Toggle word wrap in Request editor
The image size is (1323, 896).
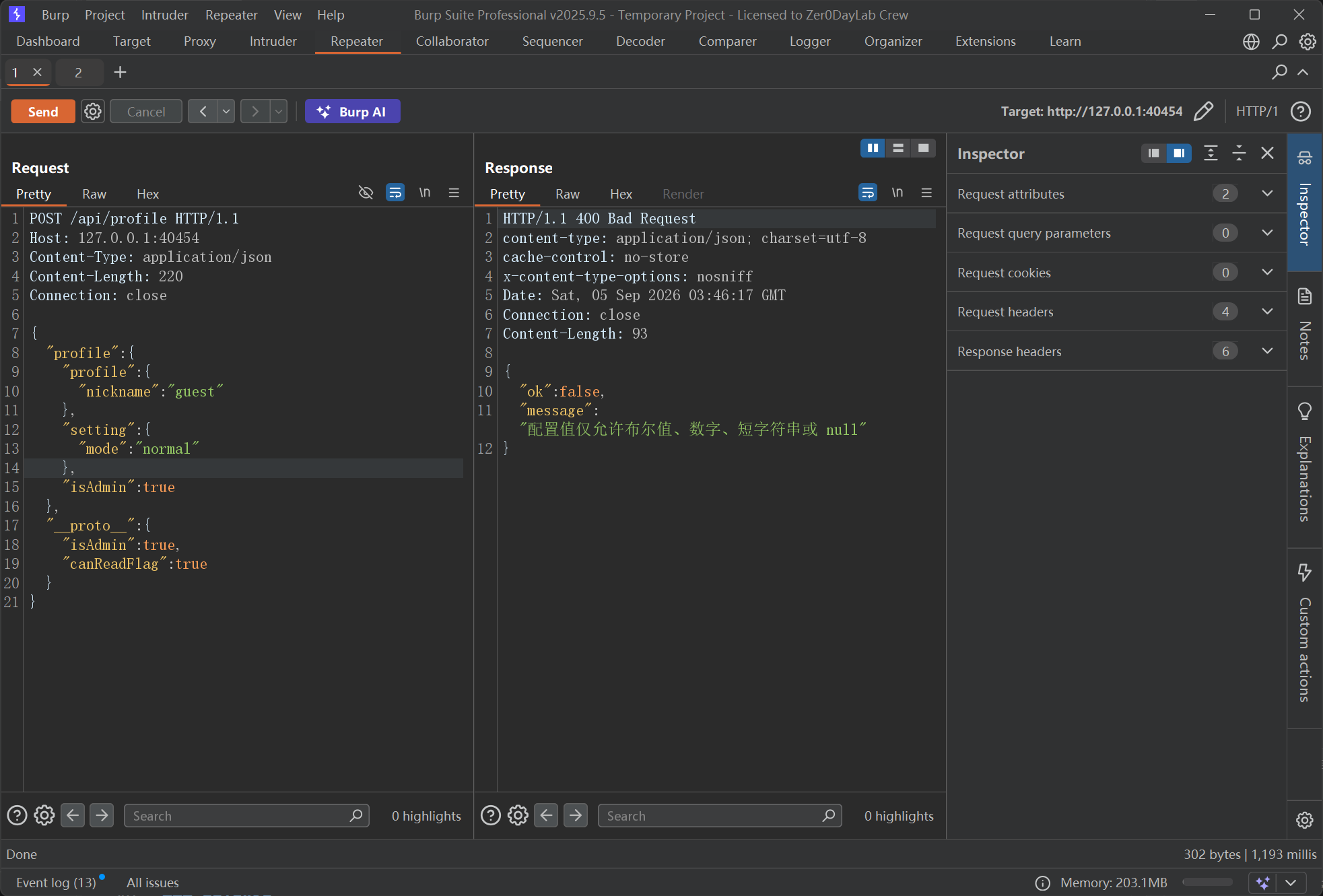[395, 193]
